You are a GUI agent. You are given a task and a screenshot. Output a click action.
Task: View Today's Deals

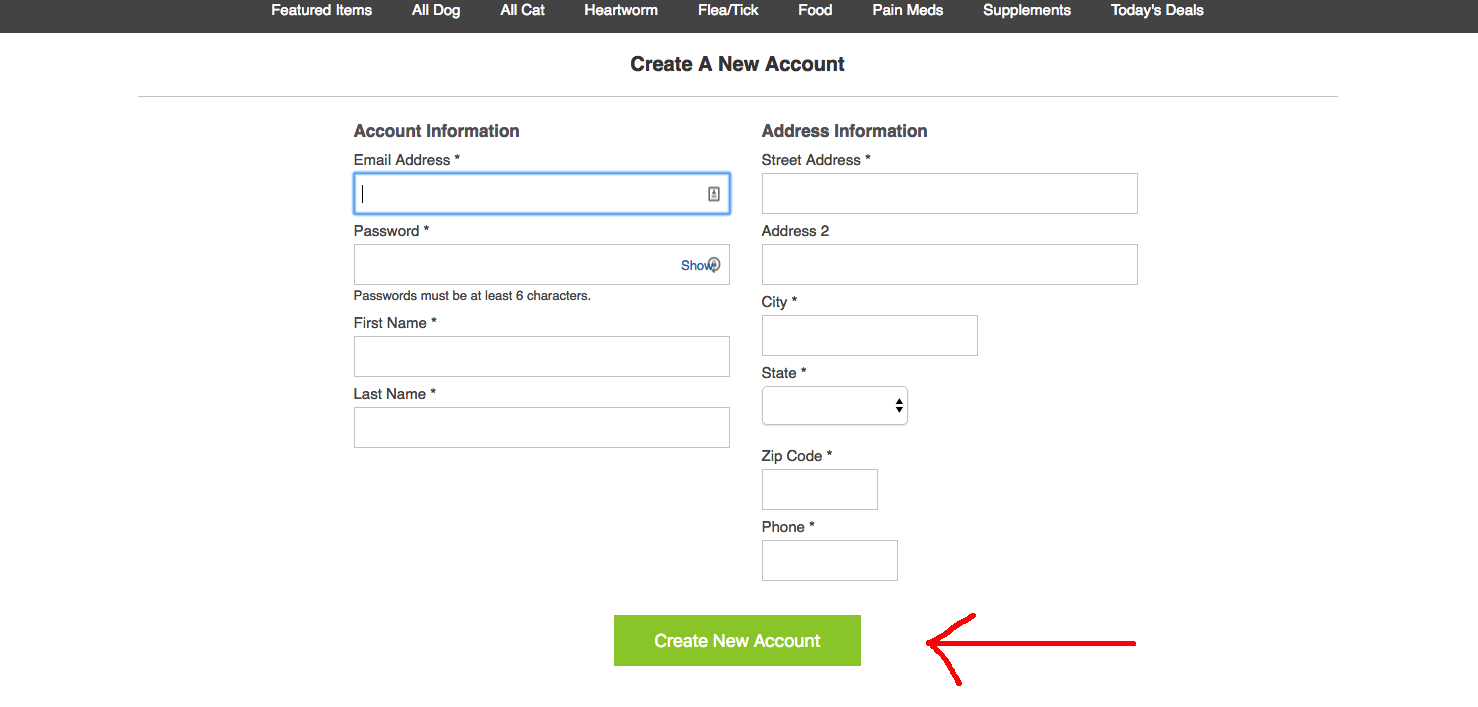point(1157,11)
